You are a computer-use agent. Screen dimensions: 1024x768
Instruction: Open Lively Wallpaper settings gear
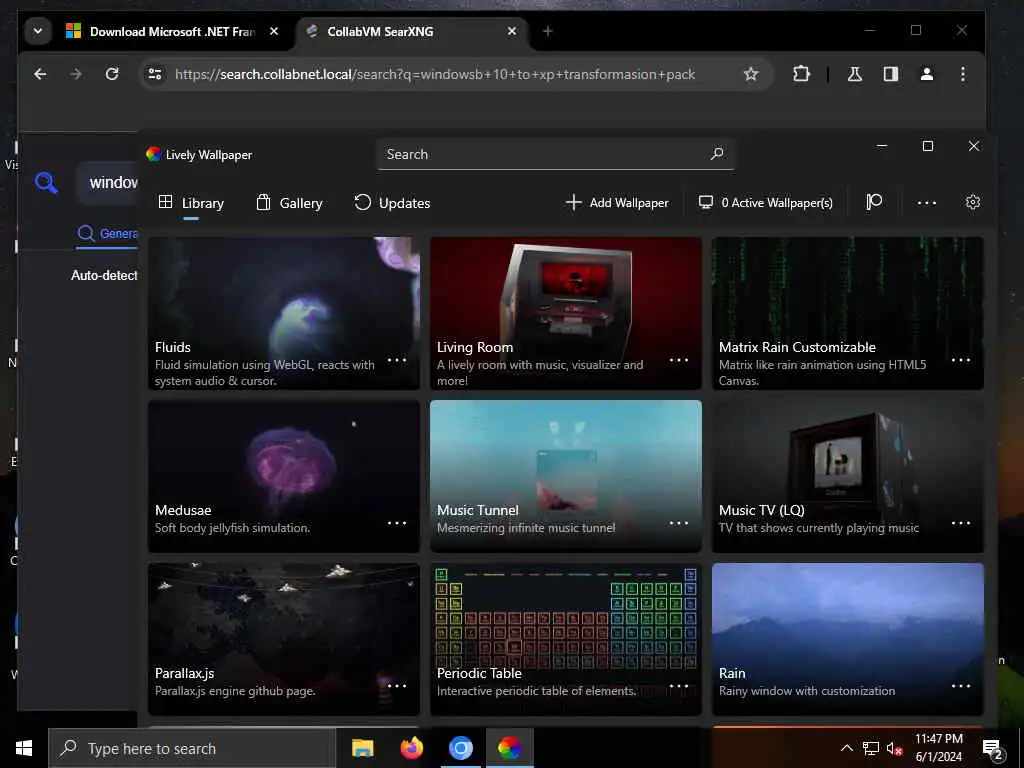[x=972, y=202]
